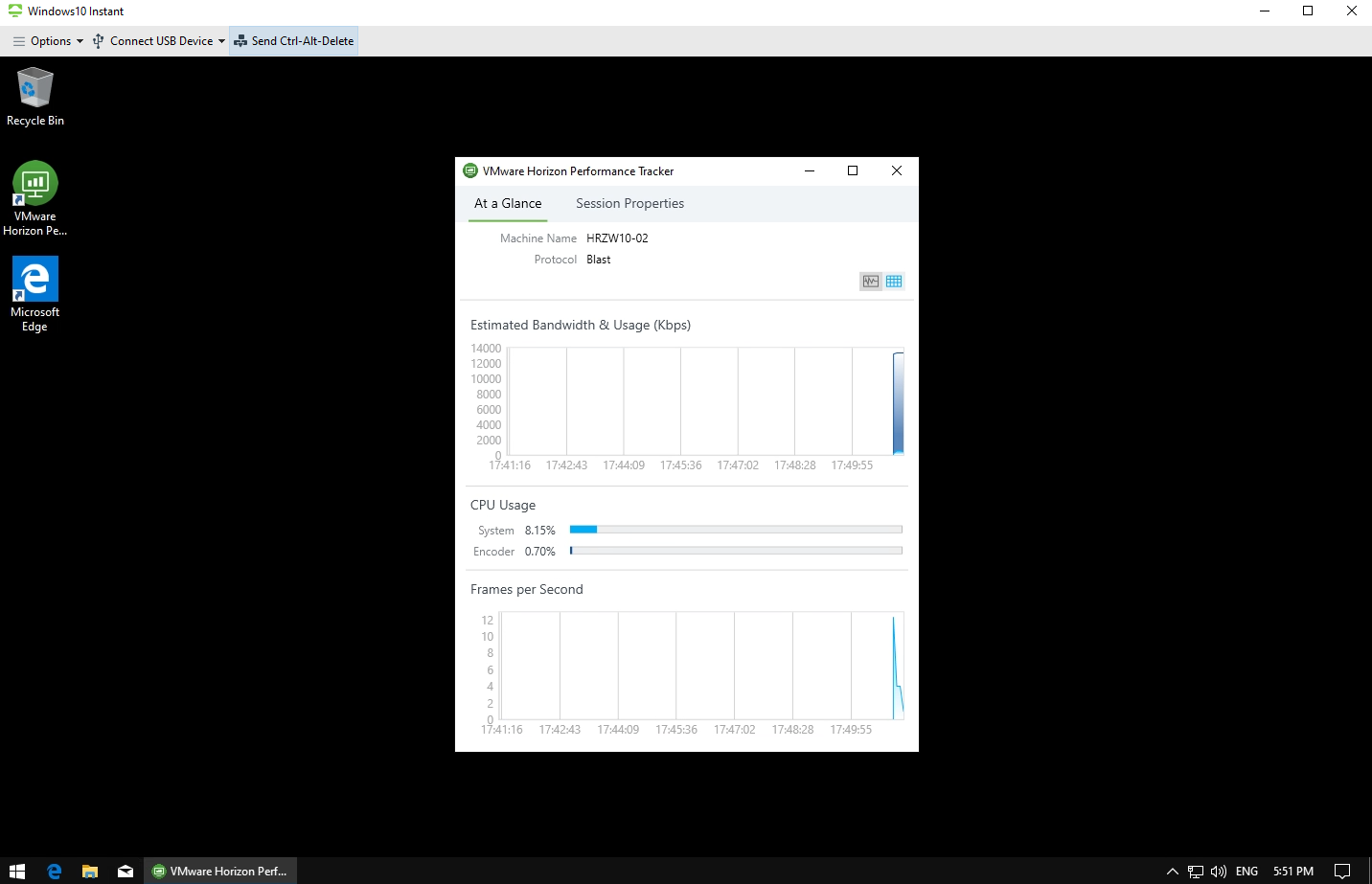Open network status tray icon
This screenshot has height=884, width=1372.
click(1196, 872)
